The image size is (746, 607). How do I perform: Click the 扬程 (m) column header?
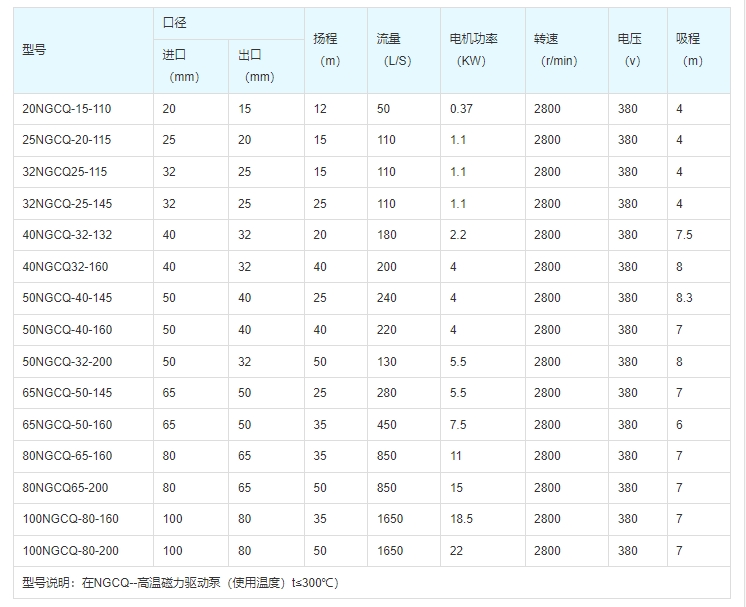click(x=336, y=50)
